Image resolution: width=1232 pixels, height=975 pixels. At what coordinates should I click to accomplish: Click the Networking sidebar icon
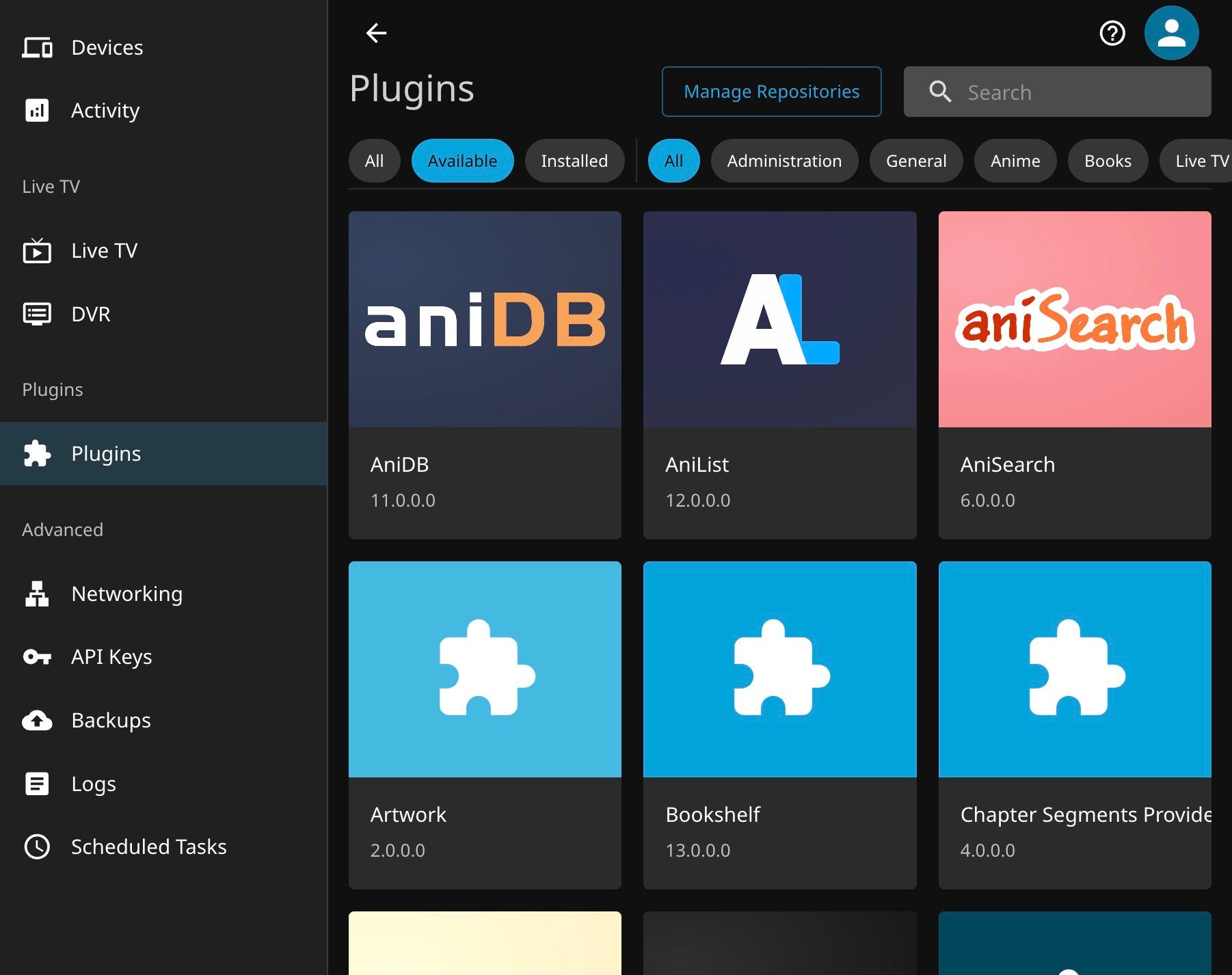point(37,594)
